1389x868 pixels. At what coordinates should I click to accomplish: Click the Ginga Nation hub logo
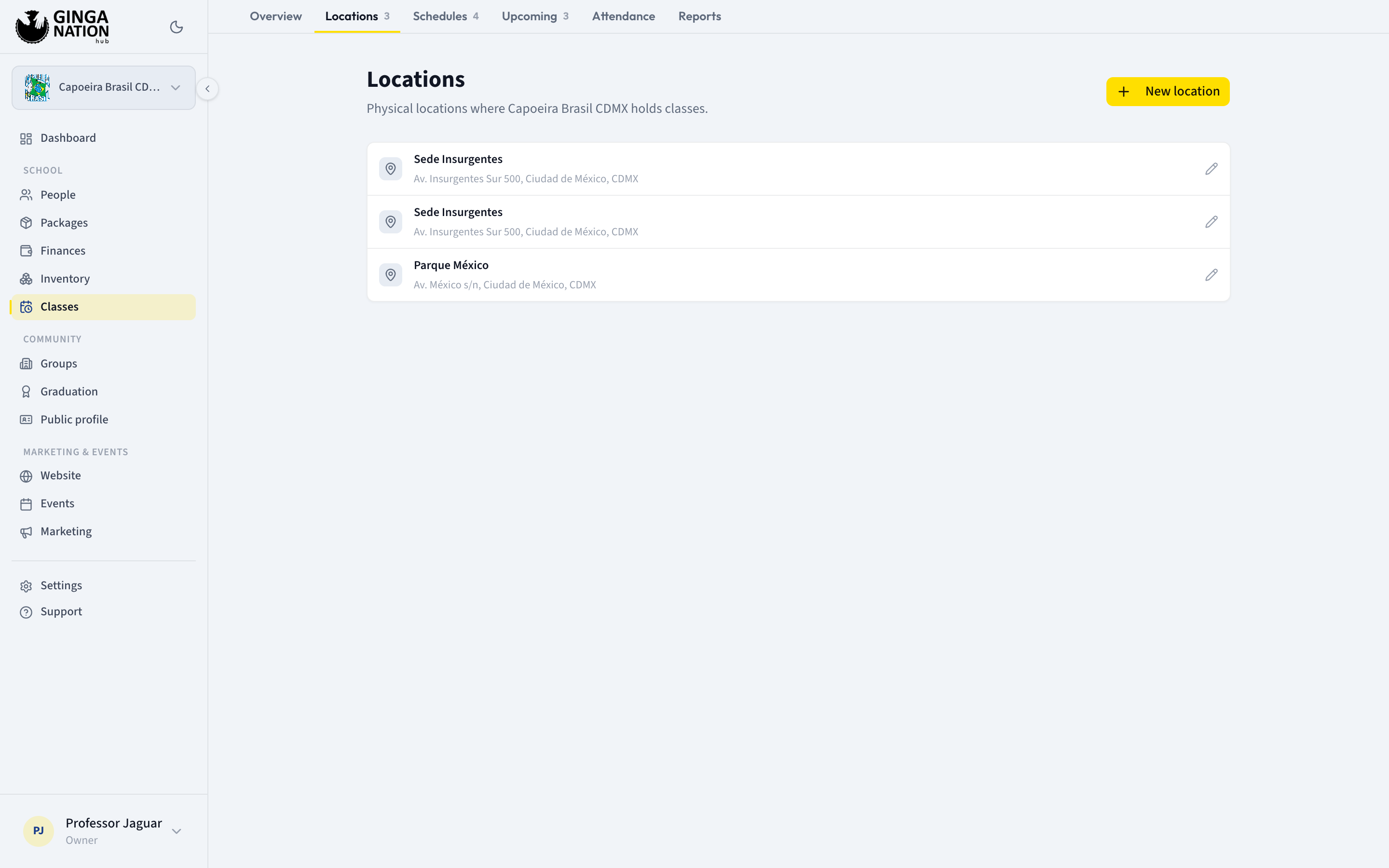pos(62,27)
